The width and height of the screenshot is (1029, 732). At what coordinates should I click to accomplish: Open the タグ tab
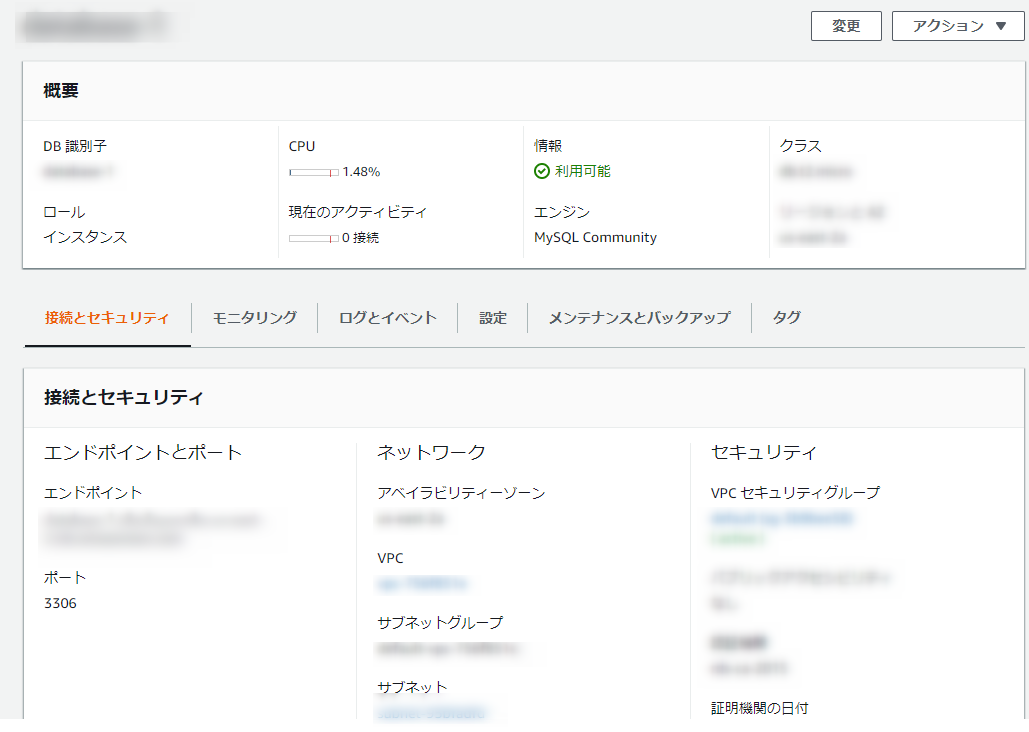pos(786,318)
